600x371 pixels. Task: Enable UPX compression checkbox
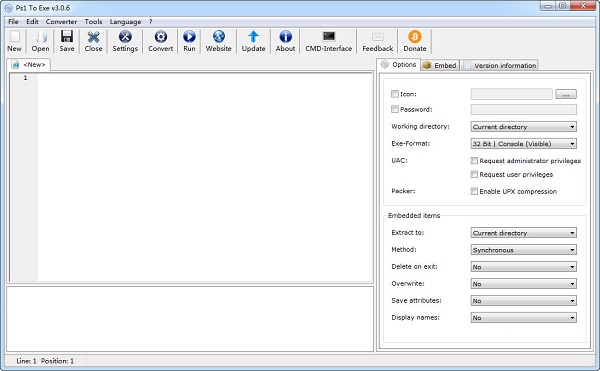pyautogui.click(x=474, y=191)
